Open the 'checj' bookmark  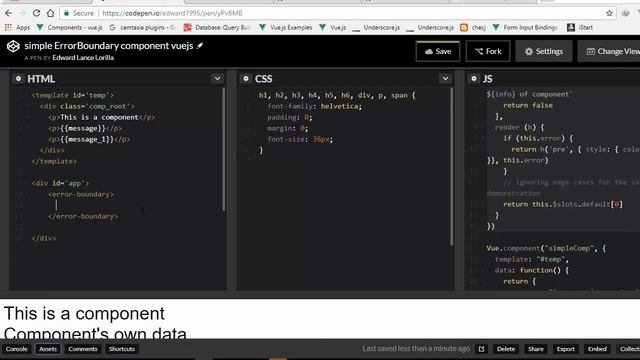473,27
